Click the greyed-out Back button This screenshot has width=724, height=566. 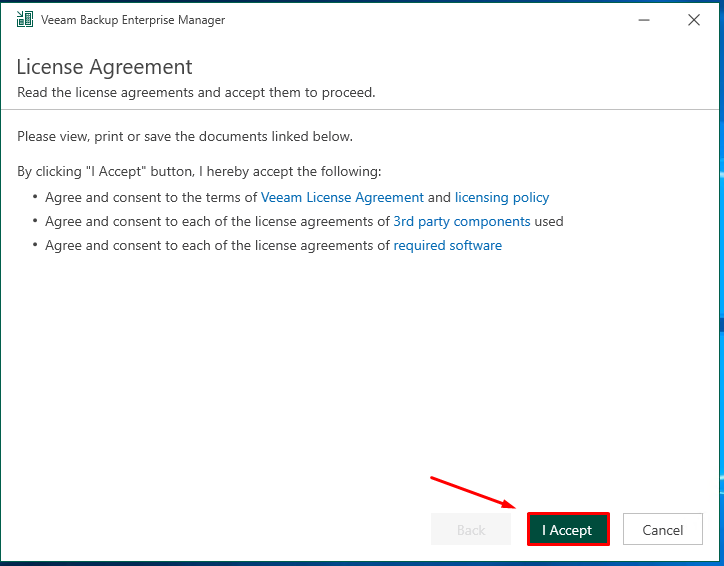click(471, 530)
